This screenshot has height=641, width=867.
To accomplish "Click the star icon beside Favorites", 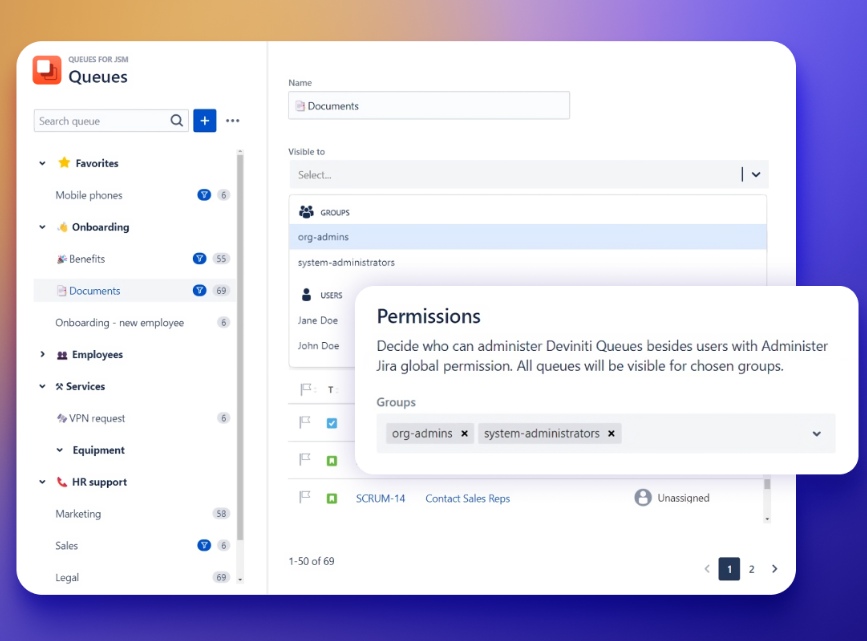I will tap(65, 163).
